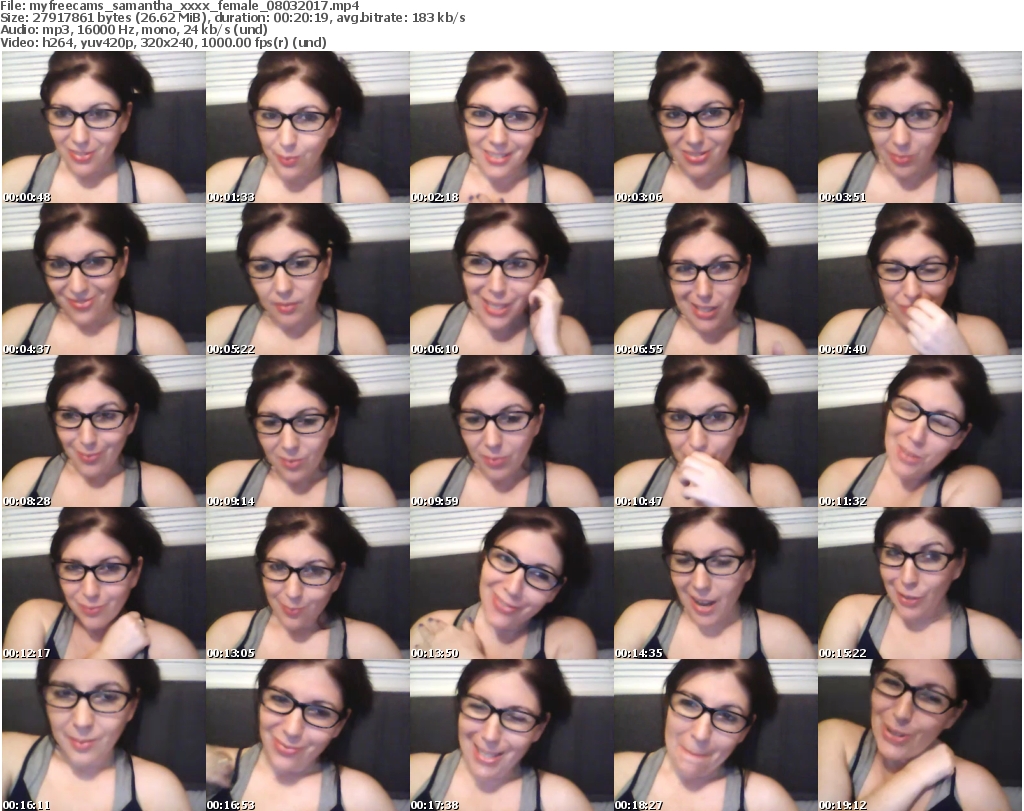Select the thumbnail stamped 00:03:51
1024x811 pixels.
click(x=920, y=127)
